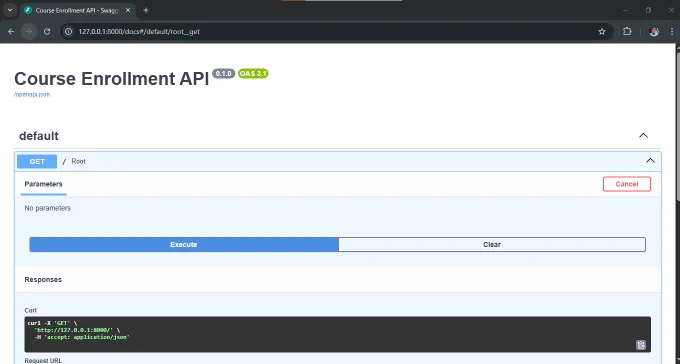View site information icon in address bar

[x=69, y=32]
